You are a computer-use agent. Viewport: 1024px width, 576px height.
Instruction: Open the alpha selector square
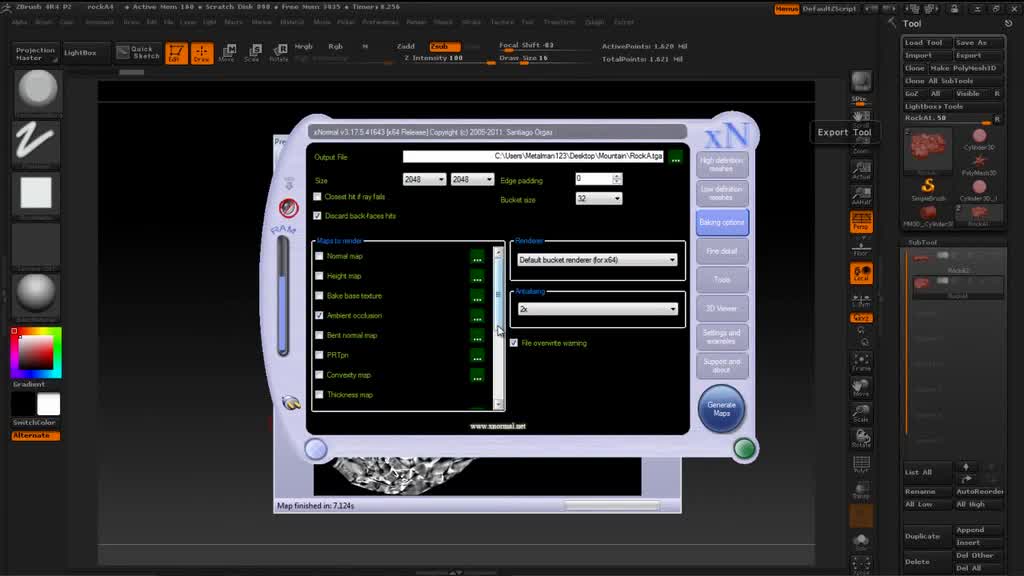click(x=36, y=194)
